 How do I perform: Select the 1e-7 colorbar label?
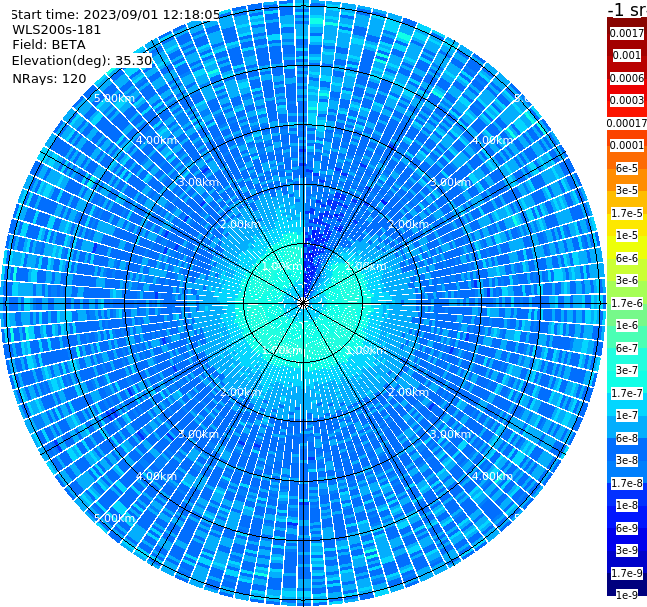(627, 415)
